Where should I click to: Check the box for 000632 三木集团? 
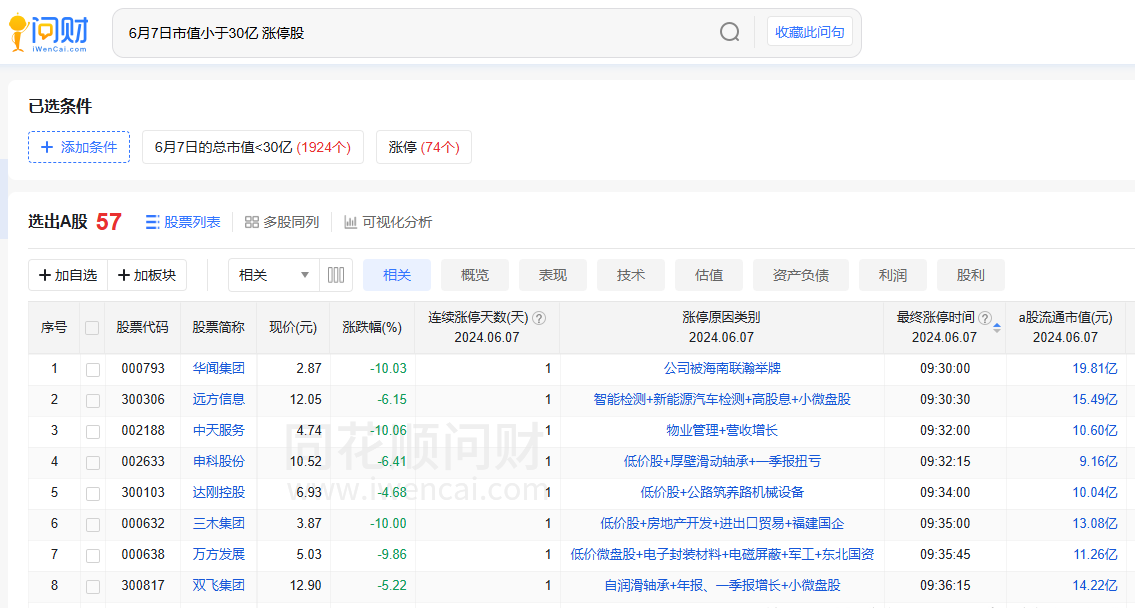pos(93,524)
